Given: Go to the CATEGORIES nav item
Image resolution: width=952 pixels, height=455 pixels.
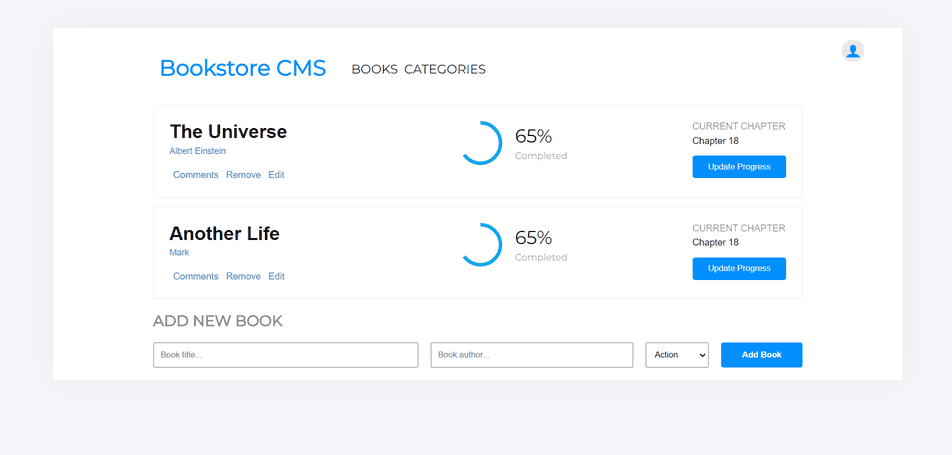Looking at the screenshot, I should point(445,69).
